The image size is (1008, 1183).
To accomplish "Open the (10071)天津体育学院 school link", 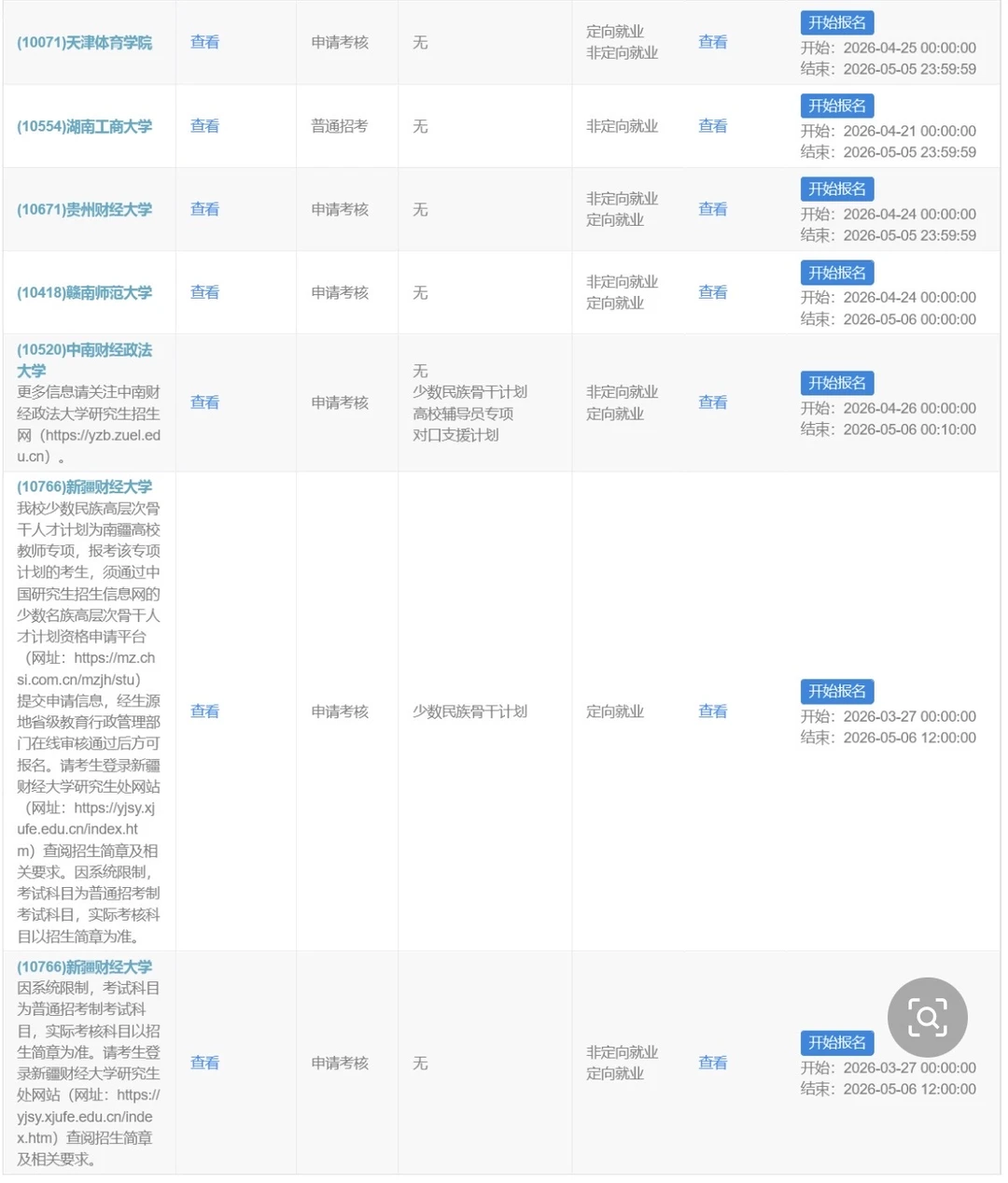I will click(x=84, y=43).
